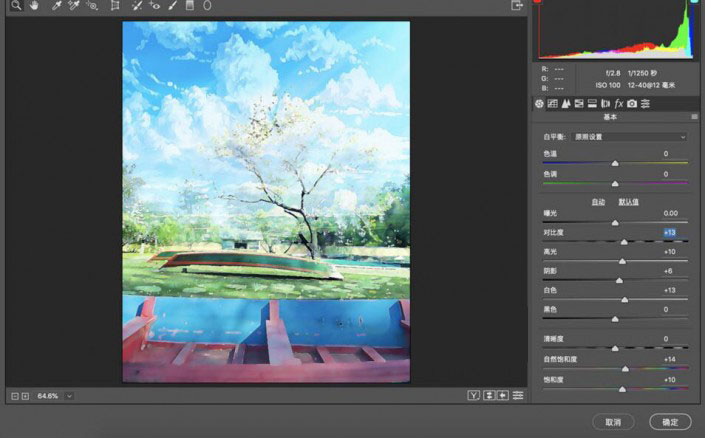This screenshot has width=705, height=438.
Task: Open the zoom level dropdown at 64.6%
Action: click(69, 397)
